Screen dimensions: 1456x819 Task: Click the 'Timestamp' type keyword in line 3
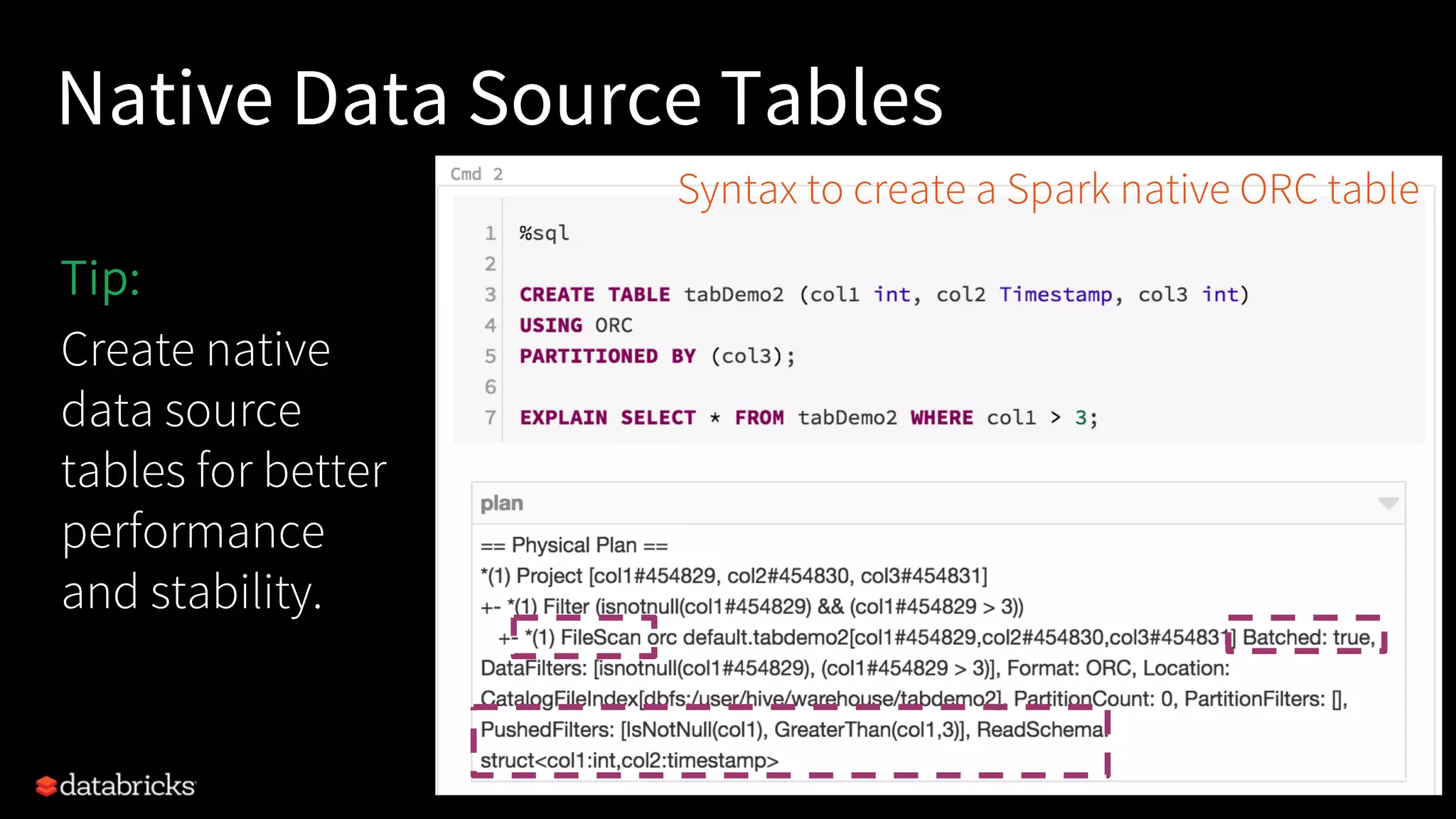pyautogui.click(x=1056, y=294)
